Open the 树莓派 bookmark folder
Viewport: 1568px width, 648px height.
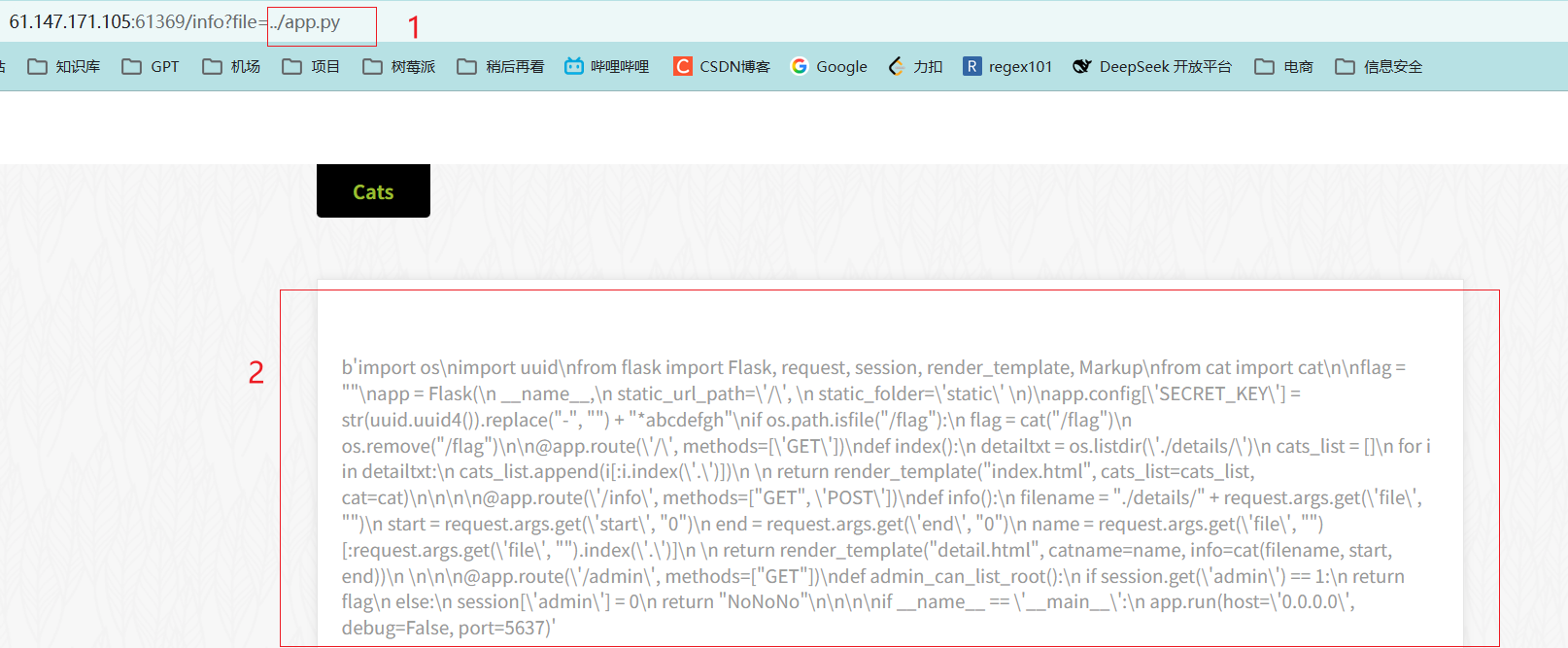click(399, 66)
